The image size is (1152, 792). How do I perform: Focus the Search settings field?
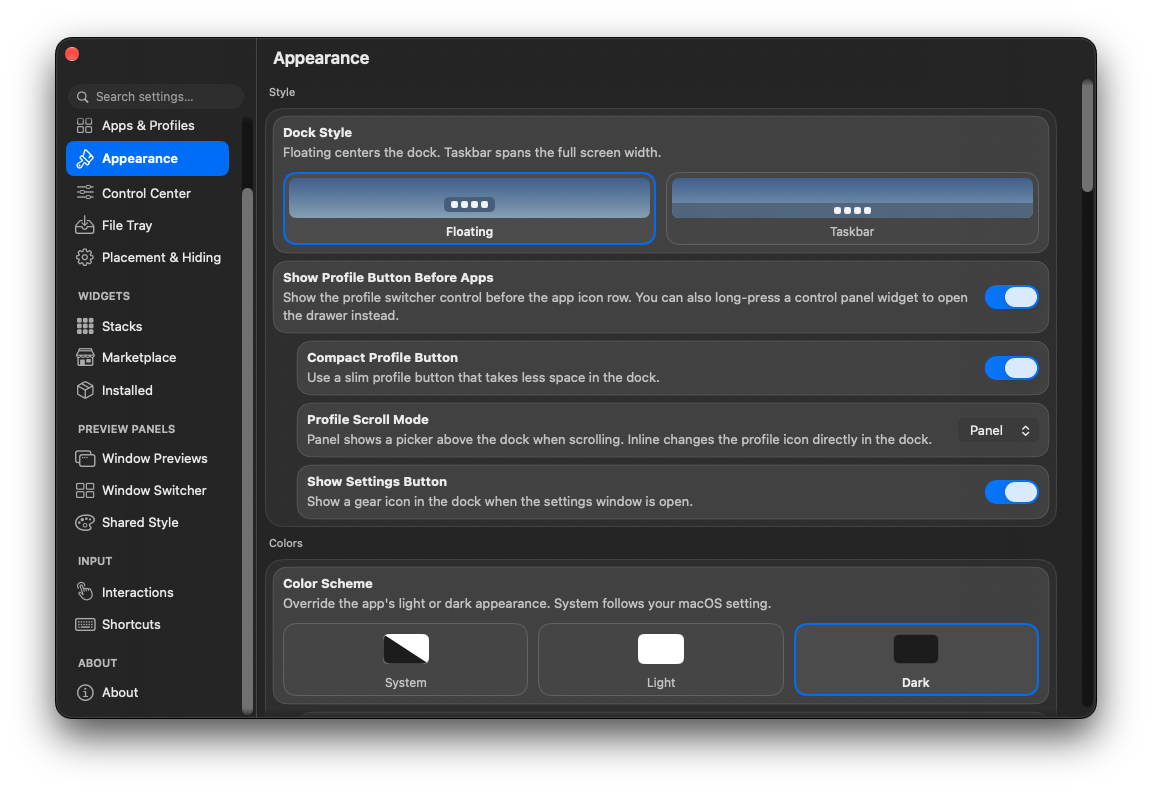tap(156, 97)
